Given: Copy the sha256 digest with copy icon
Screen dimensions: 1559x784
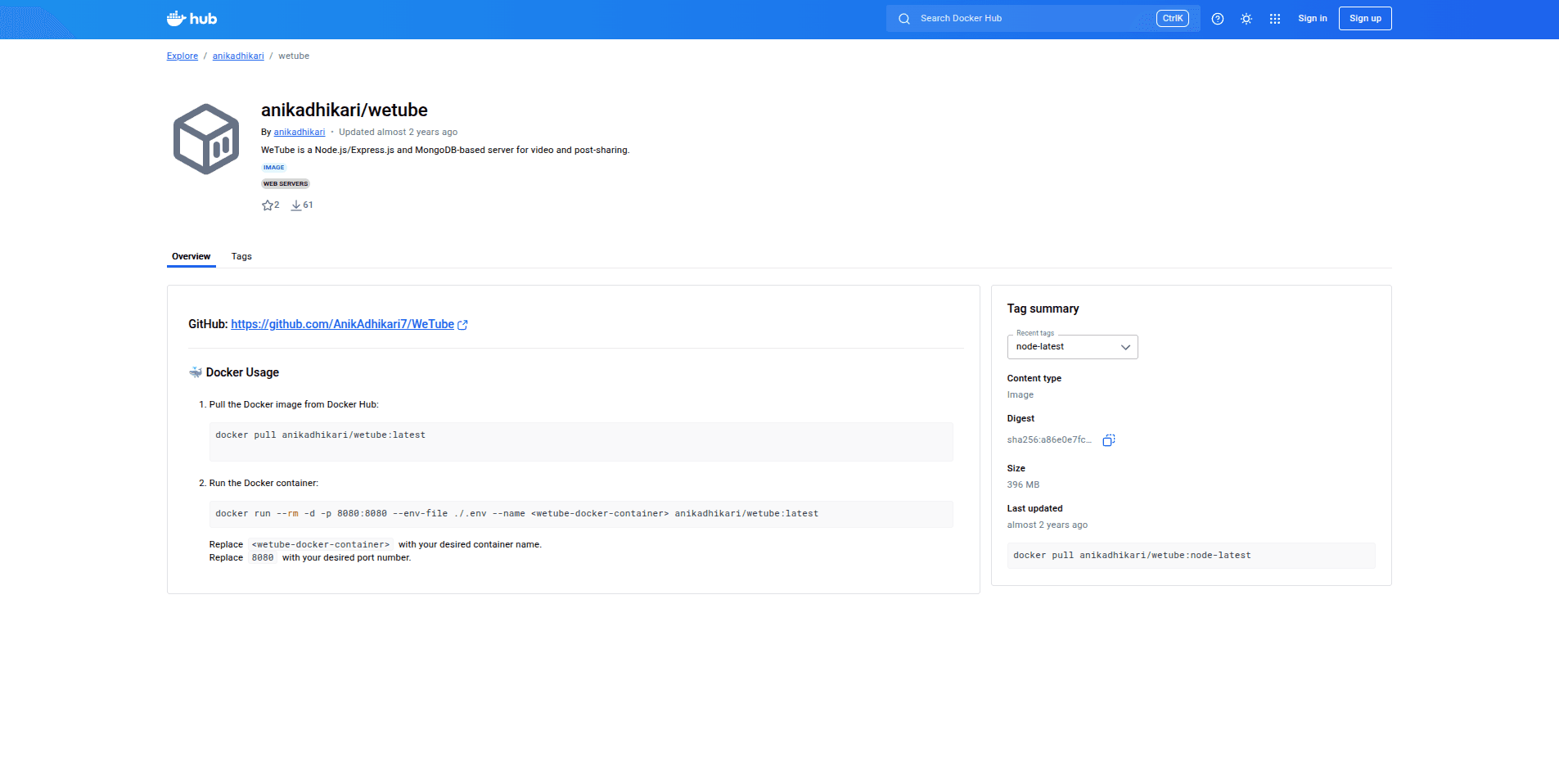Looking at the screenshot, I should click(1108, 440).
